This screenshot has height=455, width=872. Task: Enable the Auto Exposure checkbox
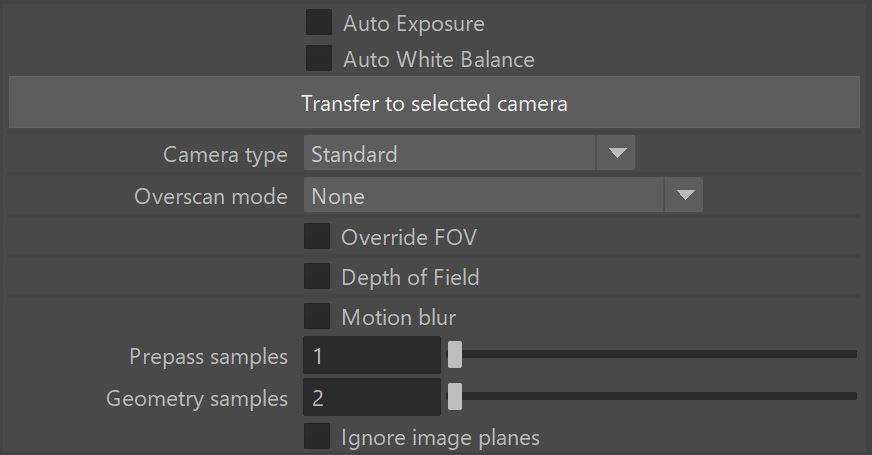coord(319,22)
